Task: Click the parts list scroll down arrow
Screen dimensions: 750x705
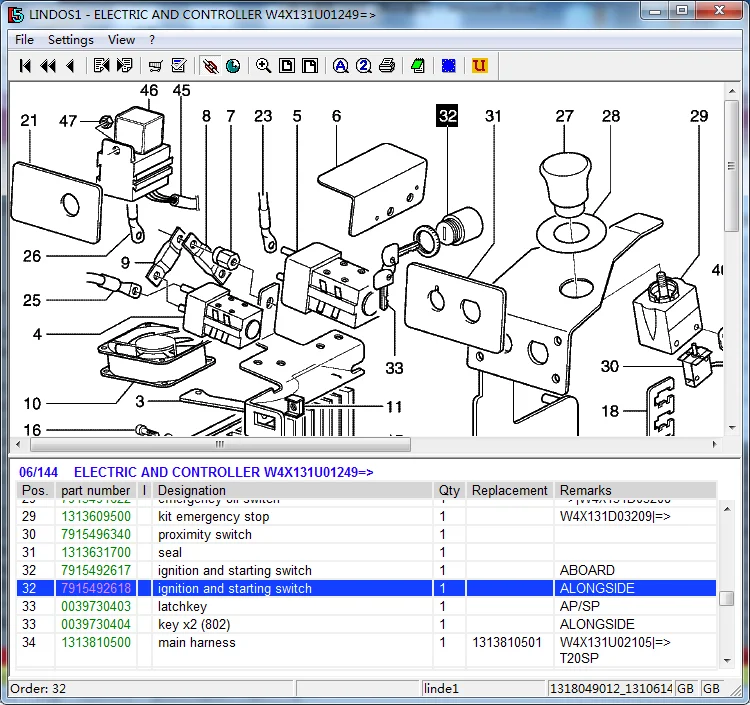Action: pos(726,660)
